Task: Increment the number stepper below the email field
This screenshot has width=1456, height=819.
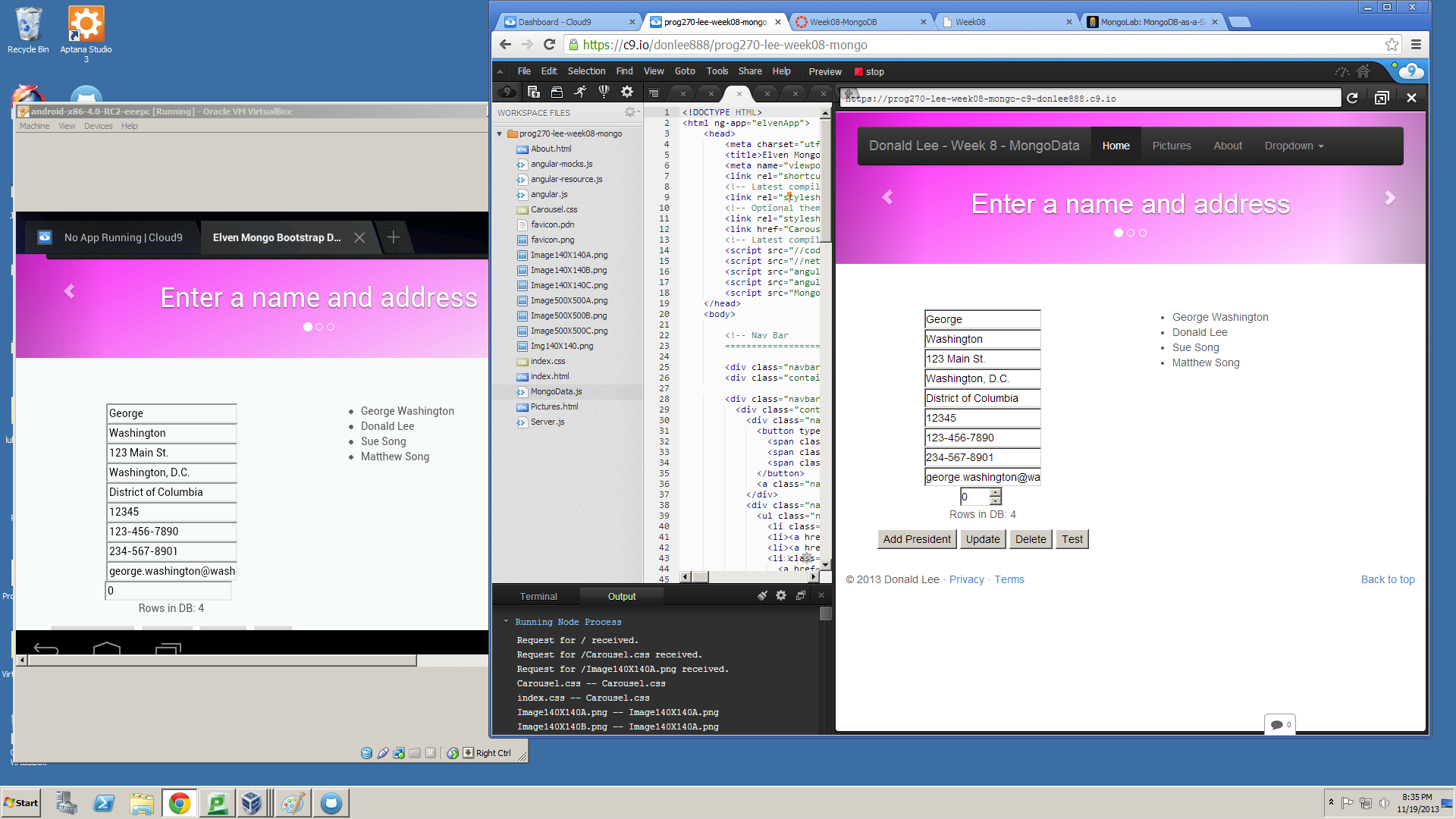Action: [x=996, y=492]
